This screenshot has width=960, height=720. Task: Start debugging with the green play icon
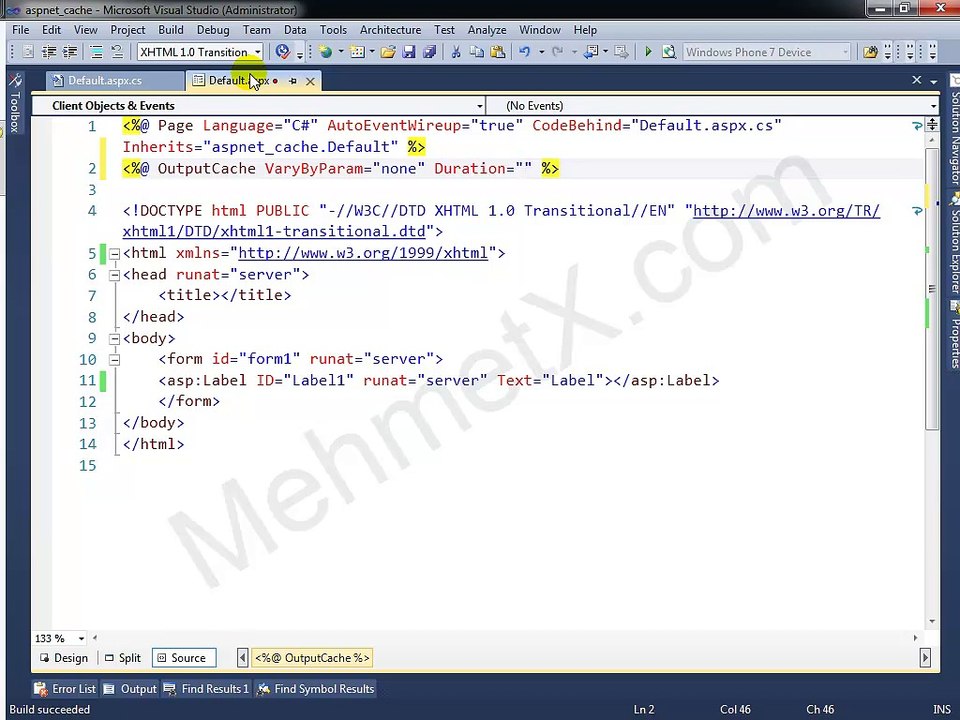point(648,52)
